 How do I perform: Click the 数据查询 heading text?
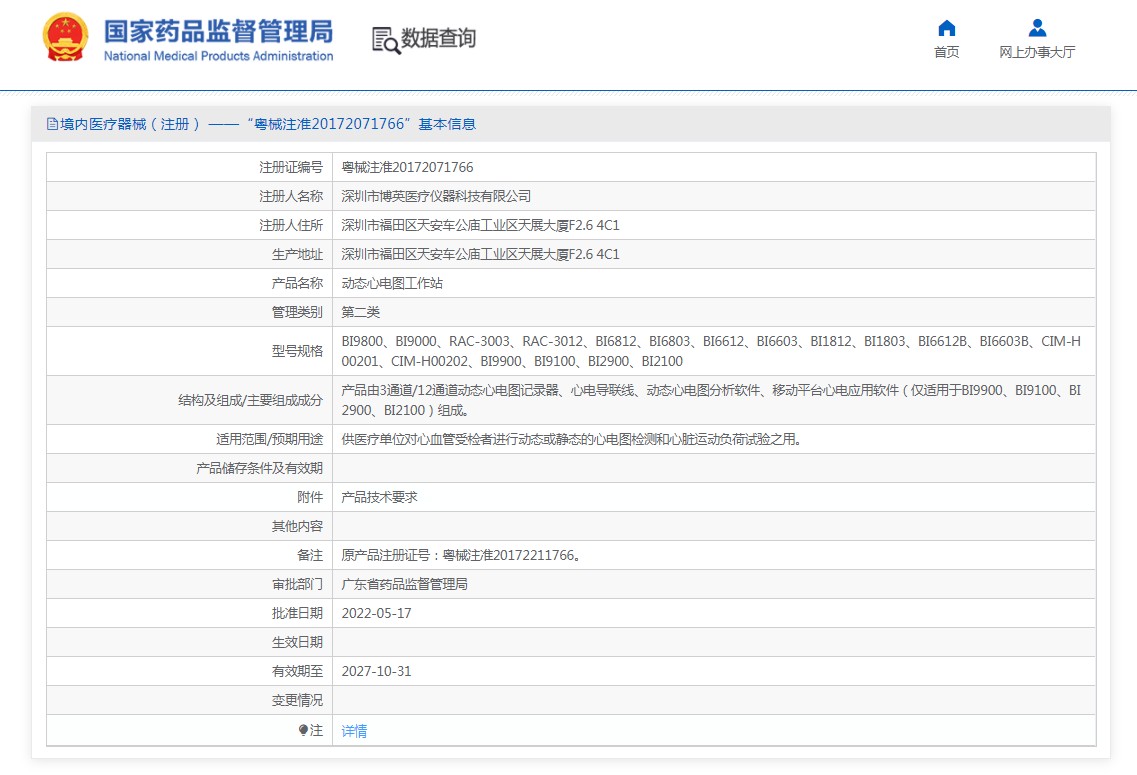(438, 38)
